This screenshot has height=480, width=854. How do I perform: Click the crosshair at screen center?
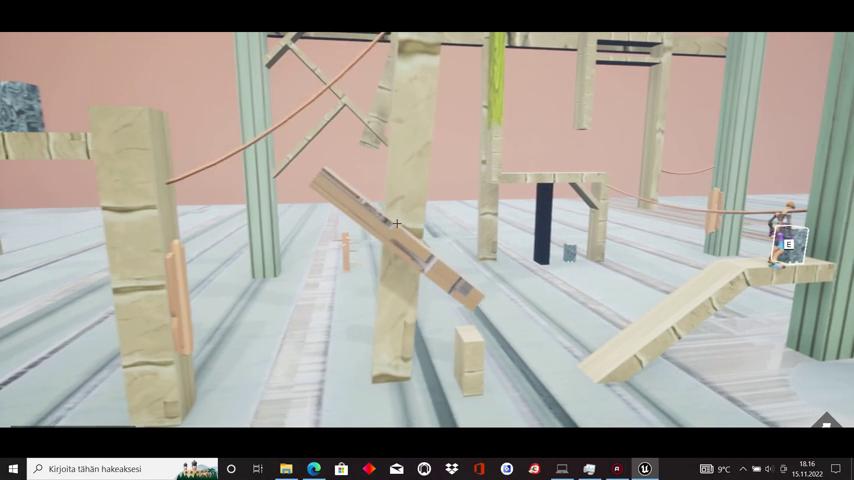pos(397,224)
